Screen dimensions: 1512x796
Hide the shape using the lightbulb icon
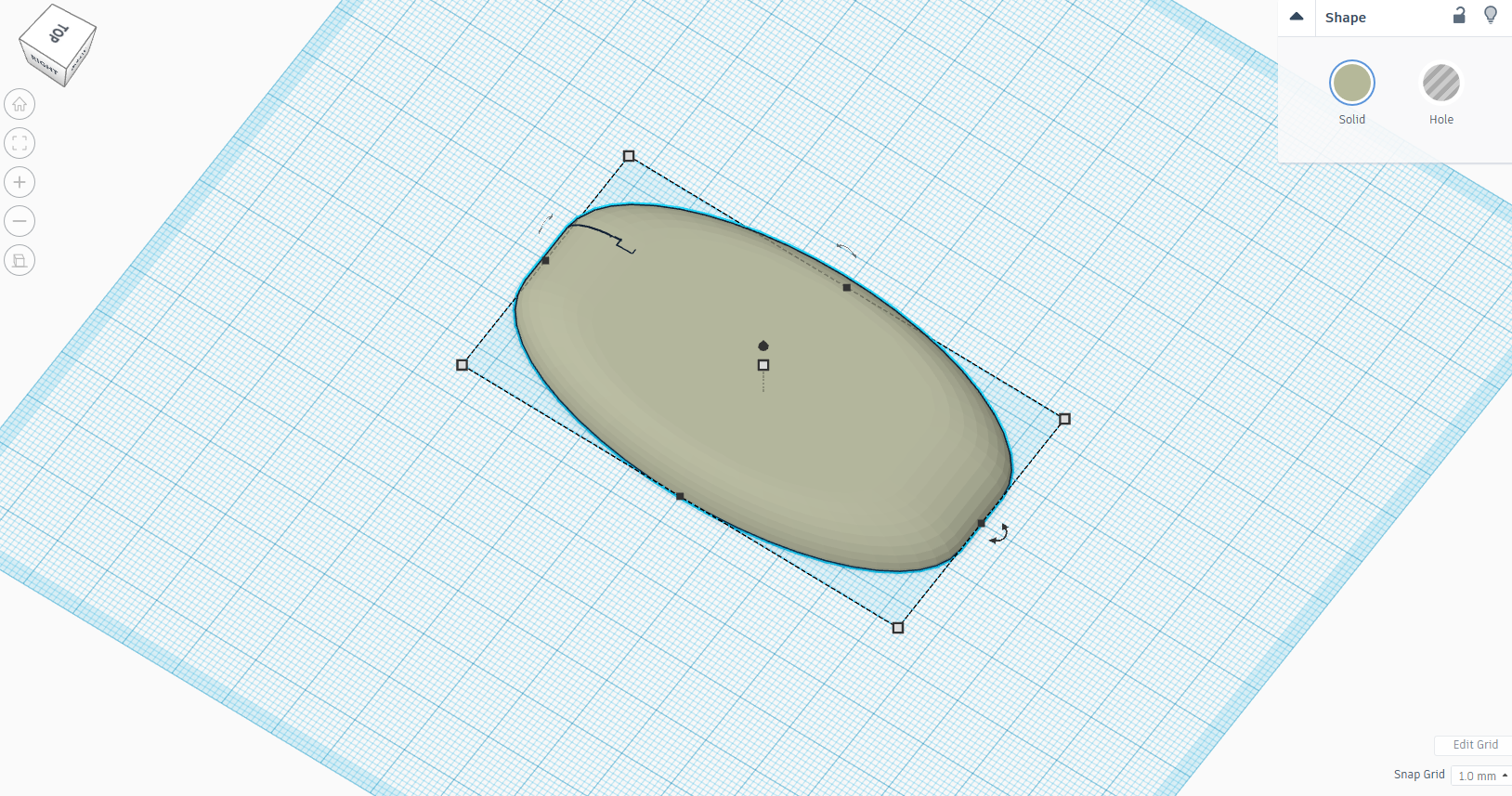1491,16
